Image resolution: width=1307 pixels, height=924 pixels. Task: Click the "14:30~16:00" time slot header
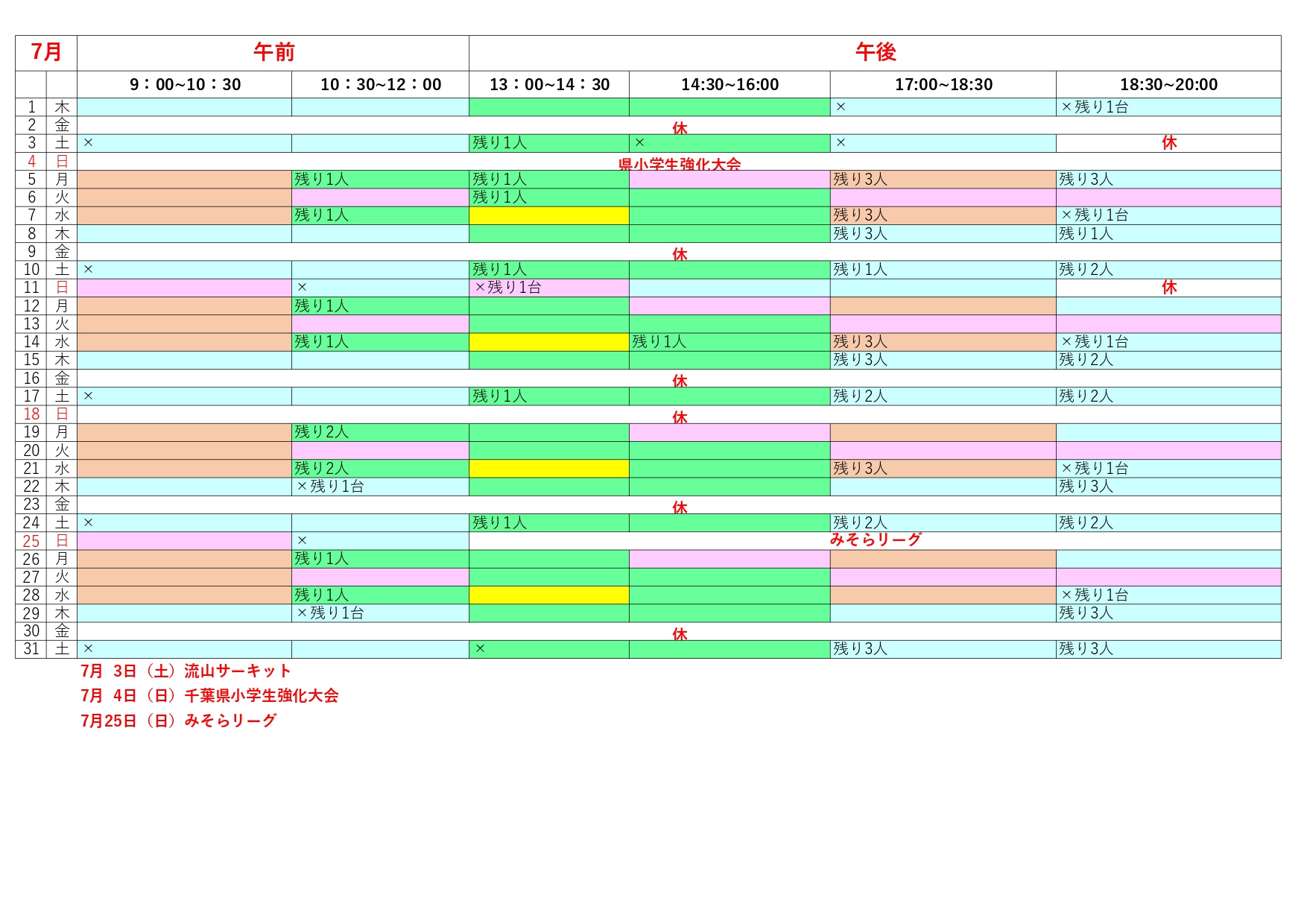coord(730,85)
